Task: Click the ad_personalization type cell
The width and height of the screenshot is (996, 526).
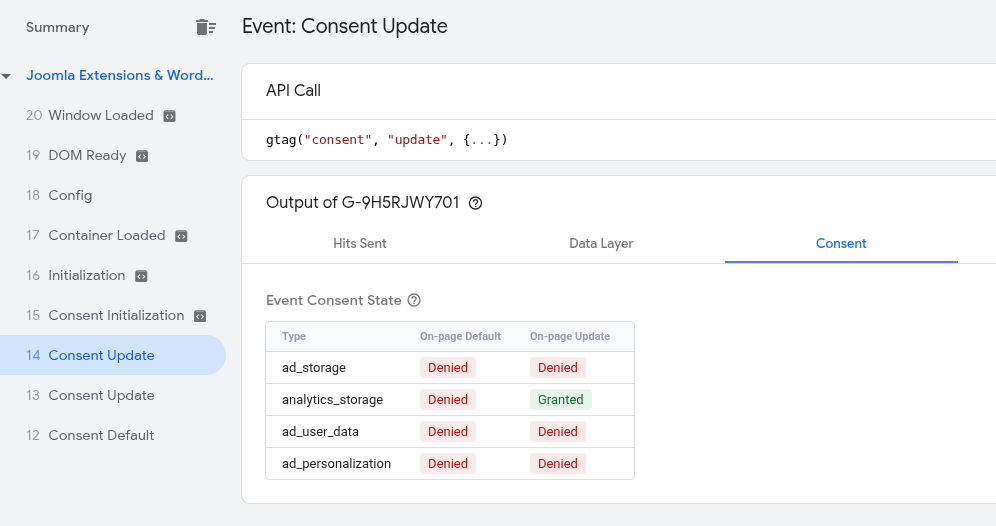Action: [x=336, y=464]
